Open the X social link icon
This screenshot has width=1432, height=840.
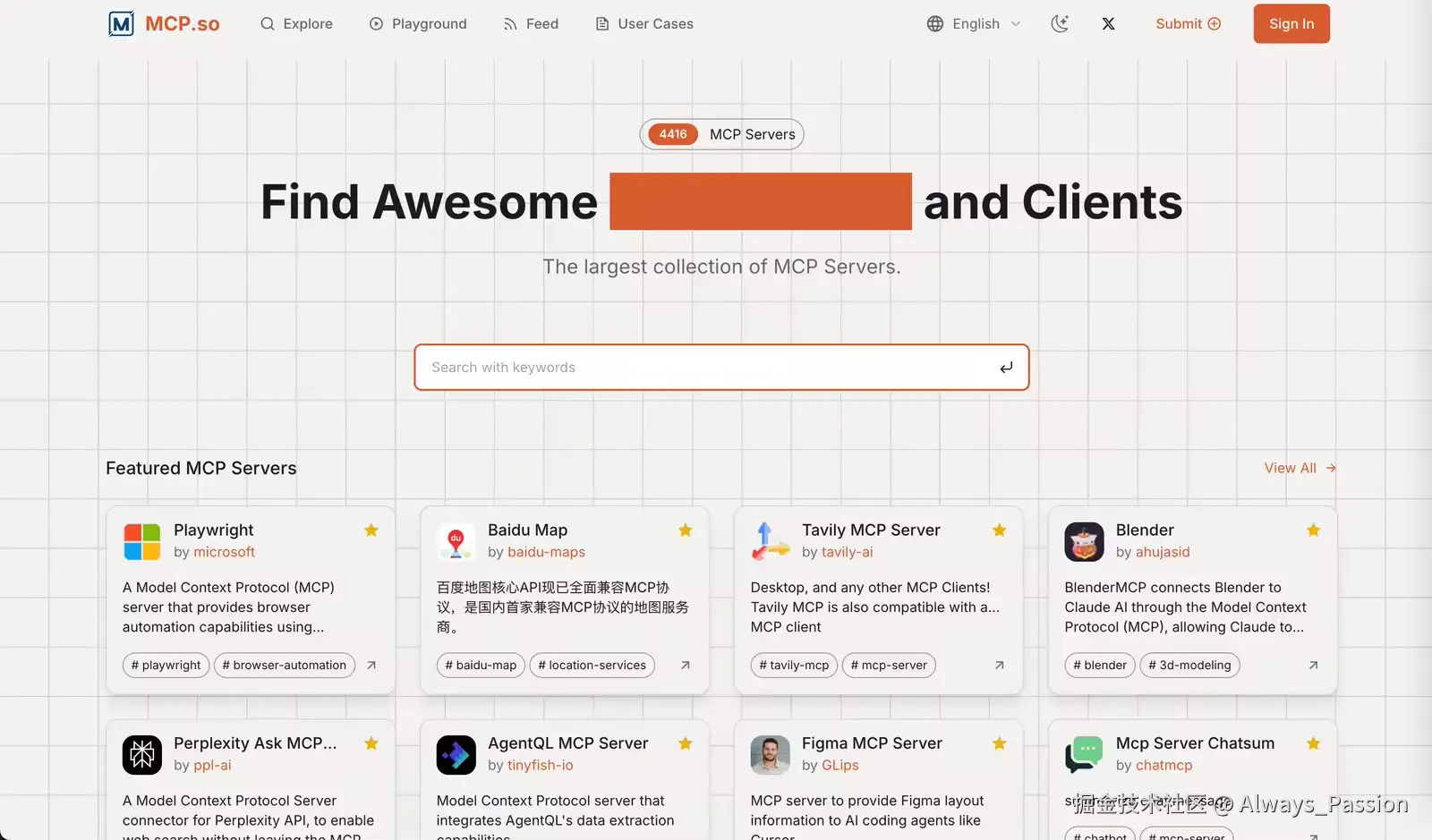[1108, 24]
